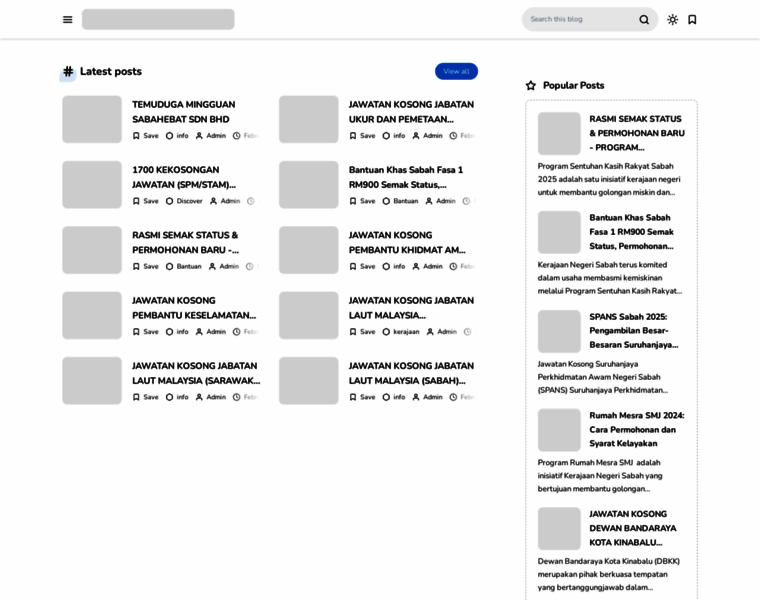This screenshot has width=760, height=600.
Task: Open JABATAN LAUT MALAYSIA (SABAH) title
Action: (411, 373)
